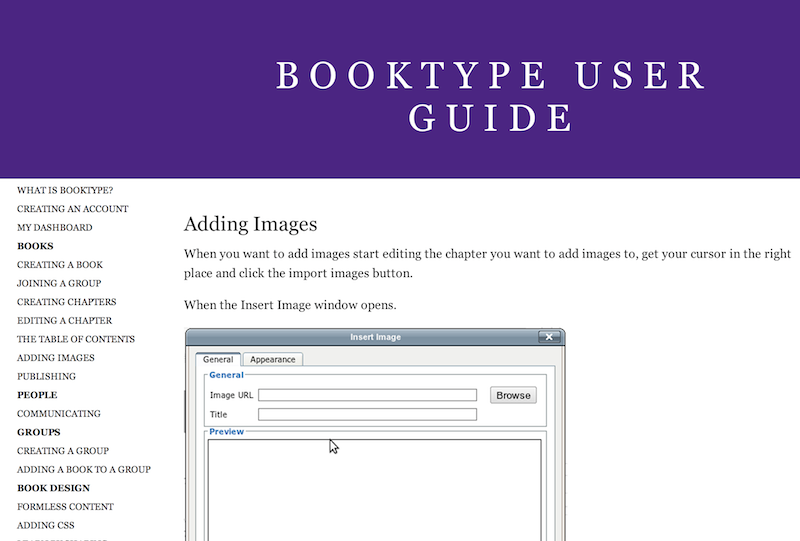Open 'Adding CSS' chapter link
Screen dimensions: 800x541
tap(45, 526)
